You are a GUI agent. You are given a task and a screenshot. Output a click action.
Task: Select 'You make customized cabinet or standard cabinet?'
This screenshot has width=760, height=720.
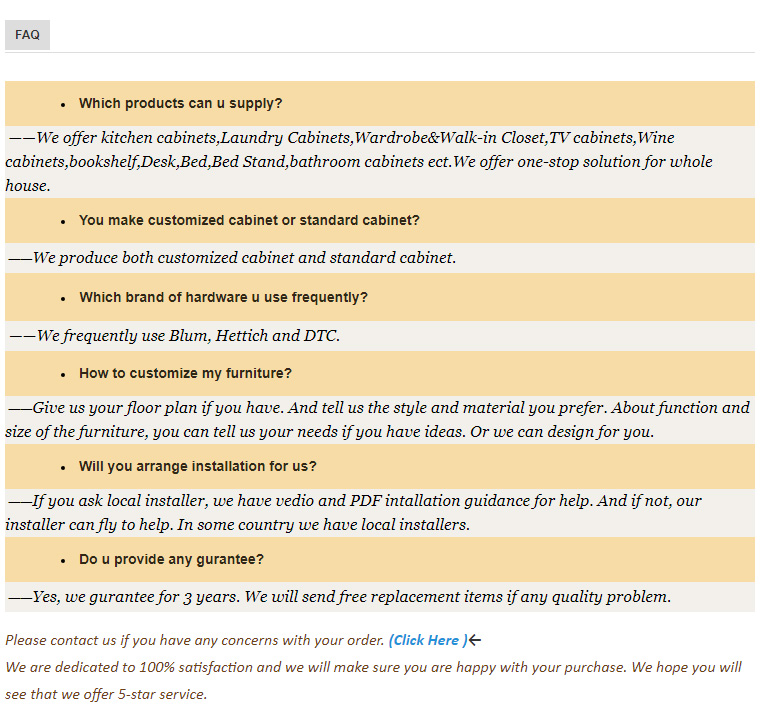pyautogui.click(x=249, y=220)
